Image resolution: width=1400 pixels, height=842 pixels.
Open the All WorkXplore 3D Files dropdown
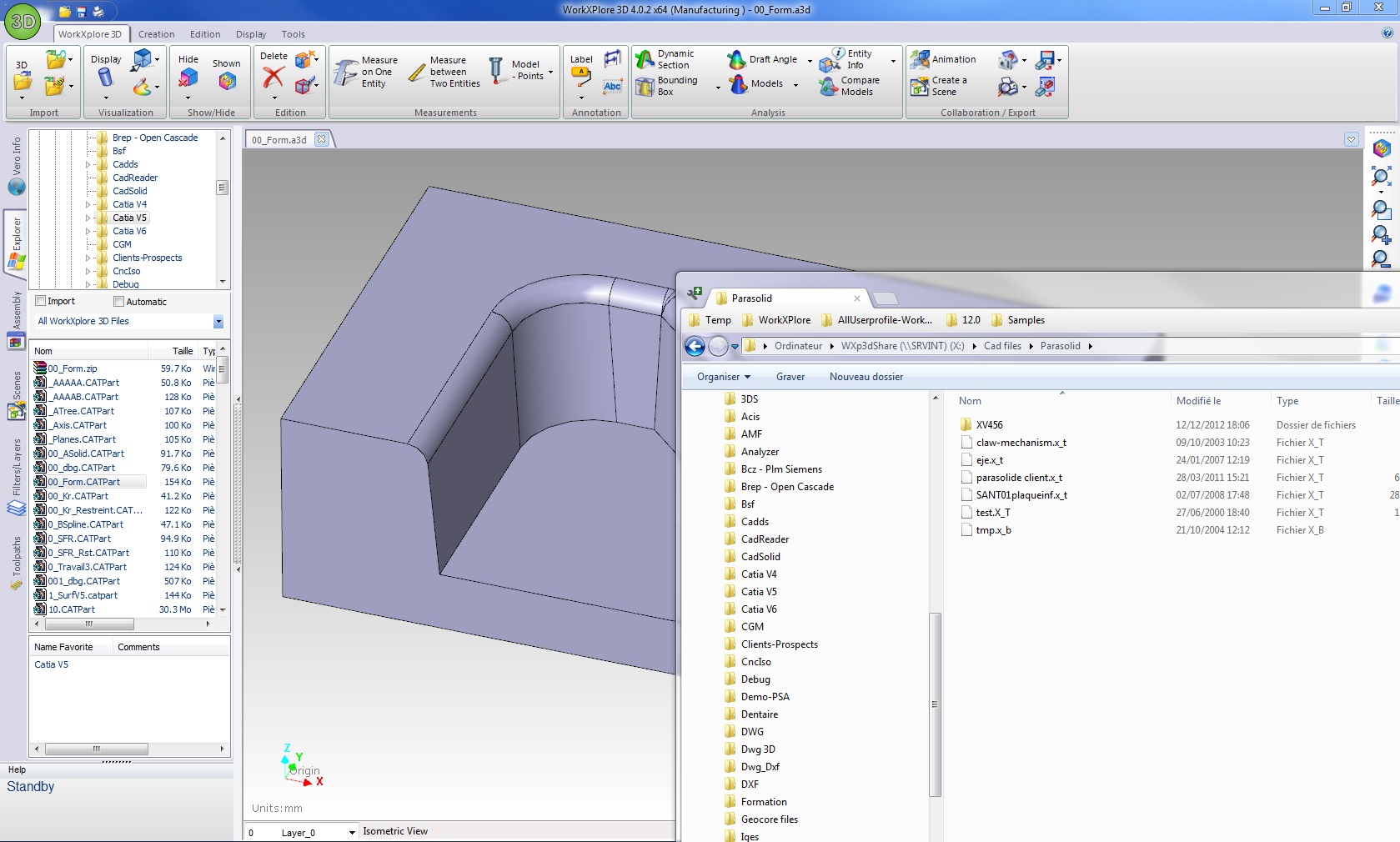(x=218, y=322)
